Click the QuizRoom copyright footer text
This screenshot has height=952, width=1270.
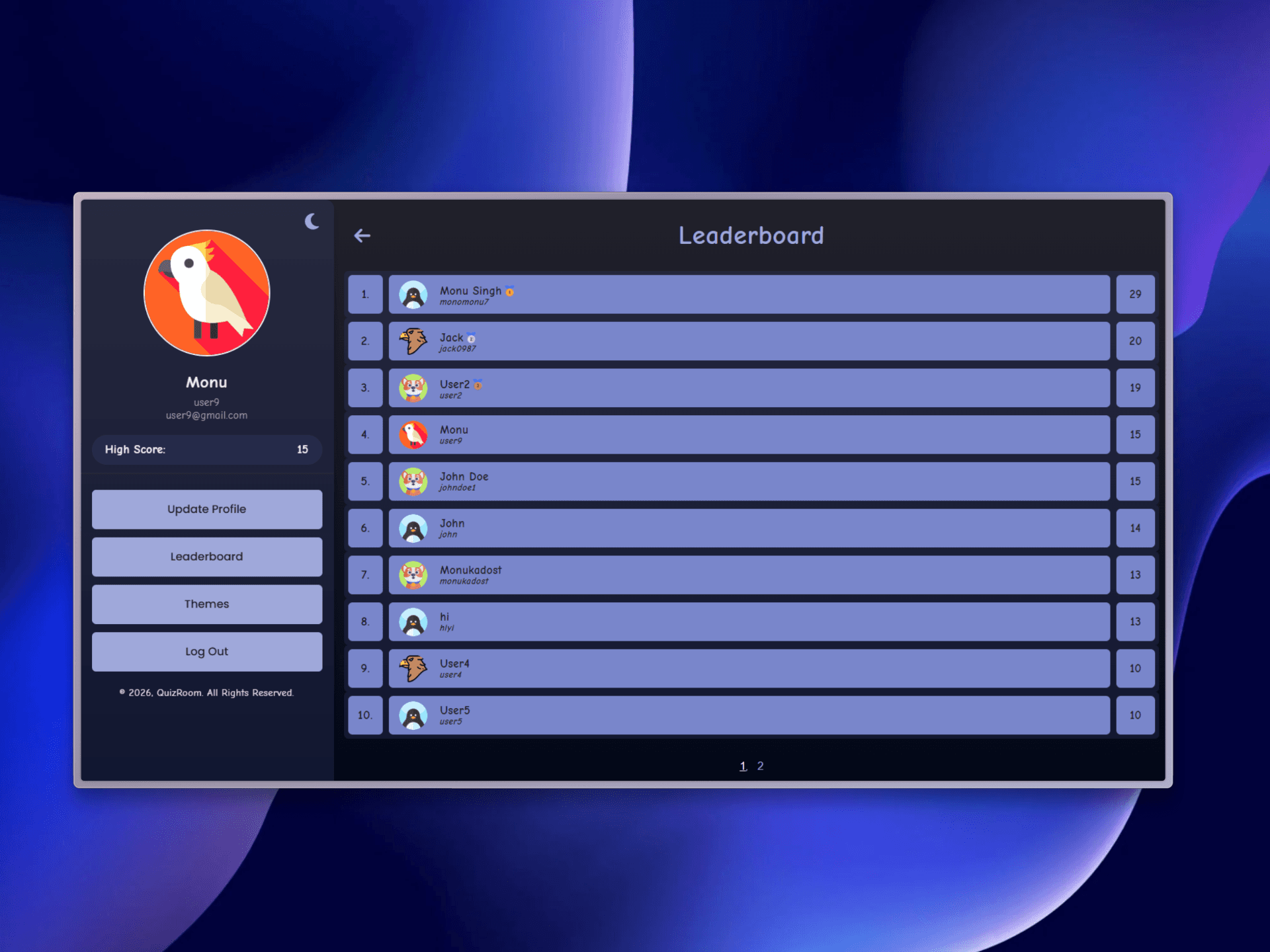click(206, 693)
